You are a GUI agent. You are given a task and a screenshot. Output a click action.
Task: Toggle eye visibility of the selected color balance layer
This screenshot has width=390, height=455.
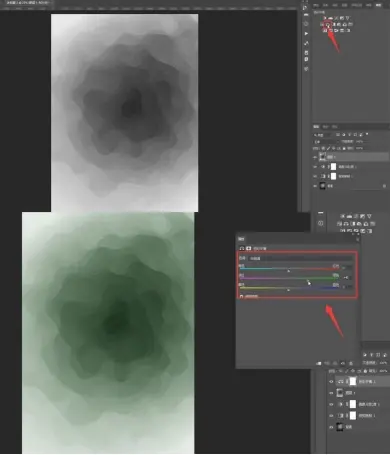tap(331, 381)
